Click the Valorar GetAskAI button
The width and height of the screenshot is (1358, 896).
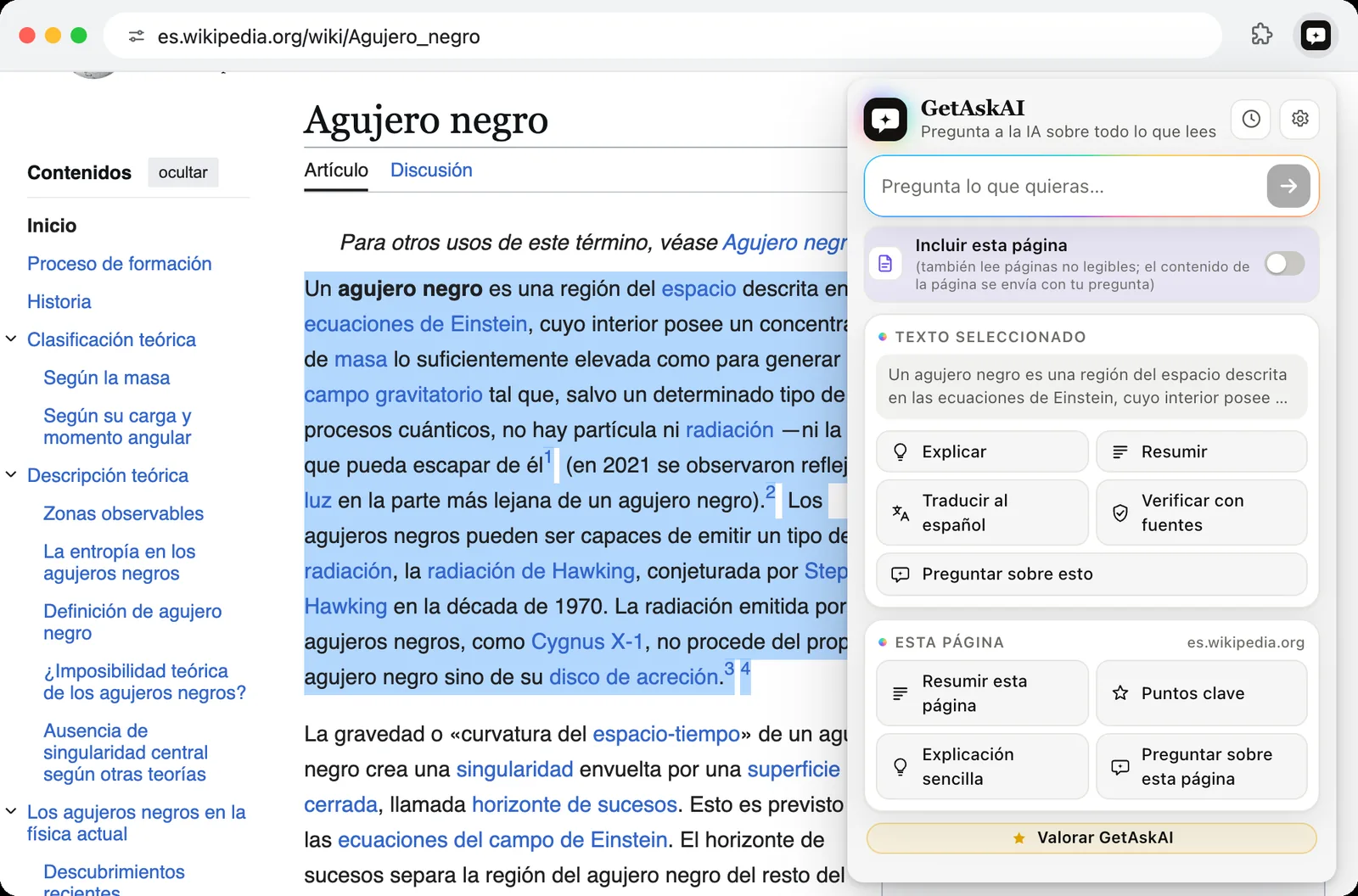click(1091, 838)
